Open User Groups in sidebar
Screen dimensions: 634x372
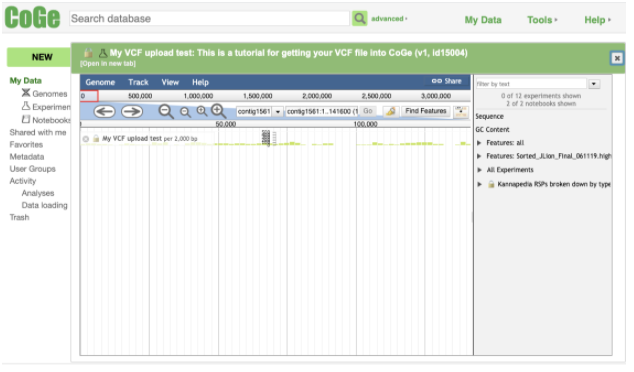coord(32,169)
